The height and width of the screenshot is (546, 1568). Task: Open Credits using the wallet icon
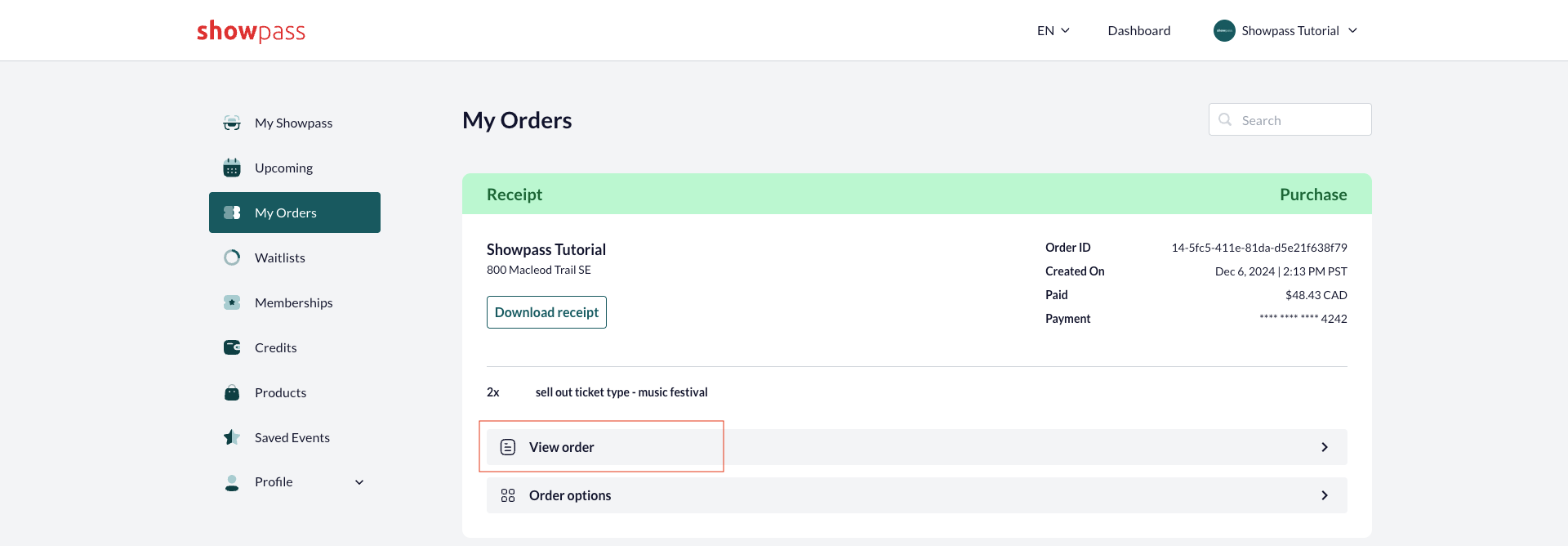tap(232, 347)
